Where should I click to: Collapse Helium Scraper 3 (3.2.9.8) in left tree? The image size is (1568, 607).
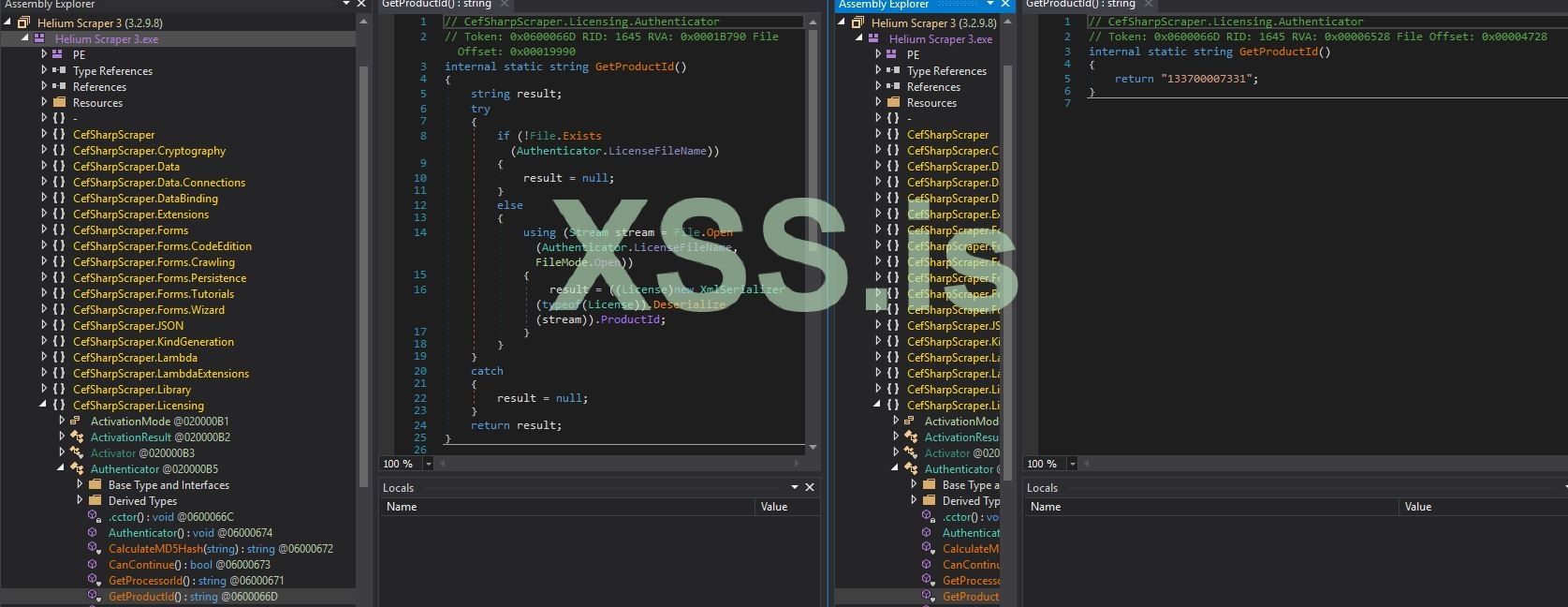pyautogui.click(x=9, y=22)
